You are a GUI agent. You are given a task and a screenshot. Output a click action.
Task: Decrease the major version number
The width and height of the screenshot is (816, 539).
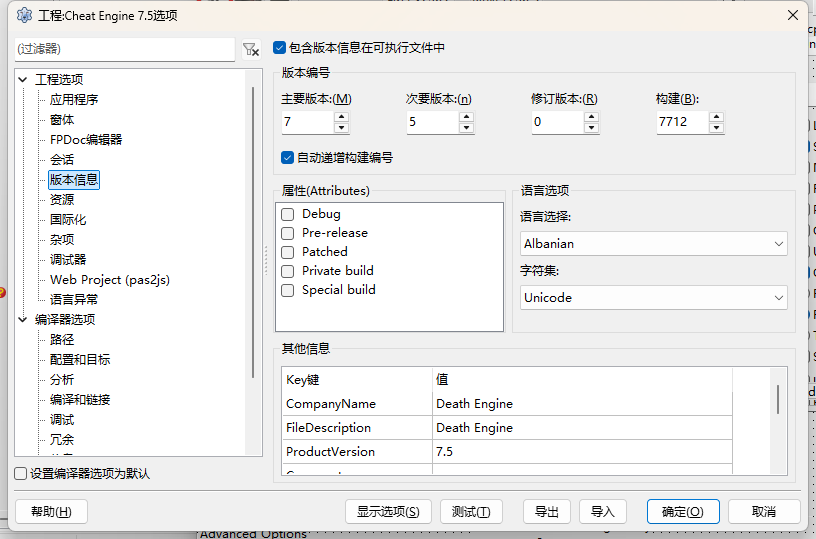point(341,127)
